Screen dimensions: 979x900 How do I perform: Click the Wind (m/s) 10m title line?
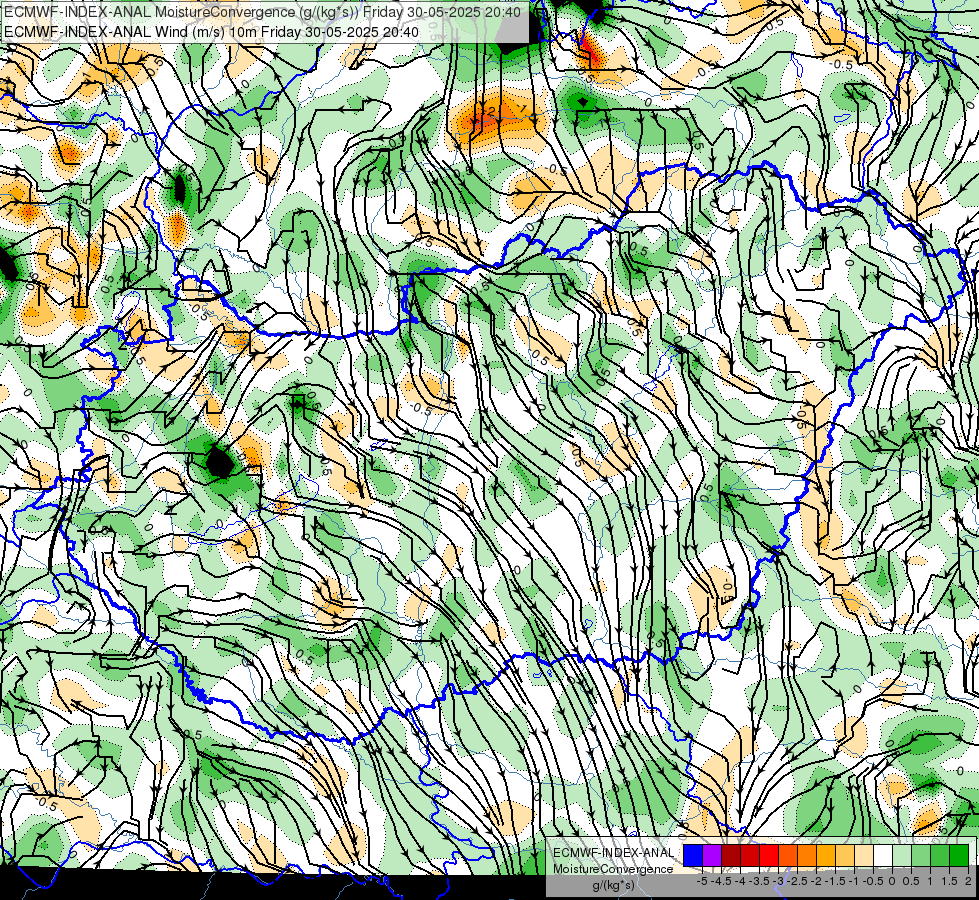click(x=211, y=32)
